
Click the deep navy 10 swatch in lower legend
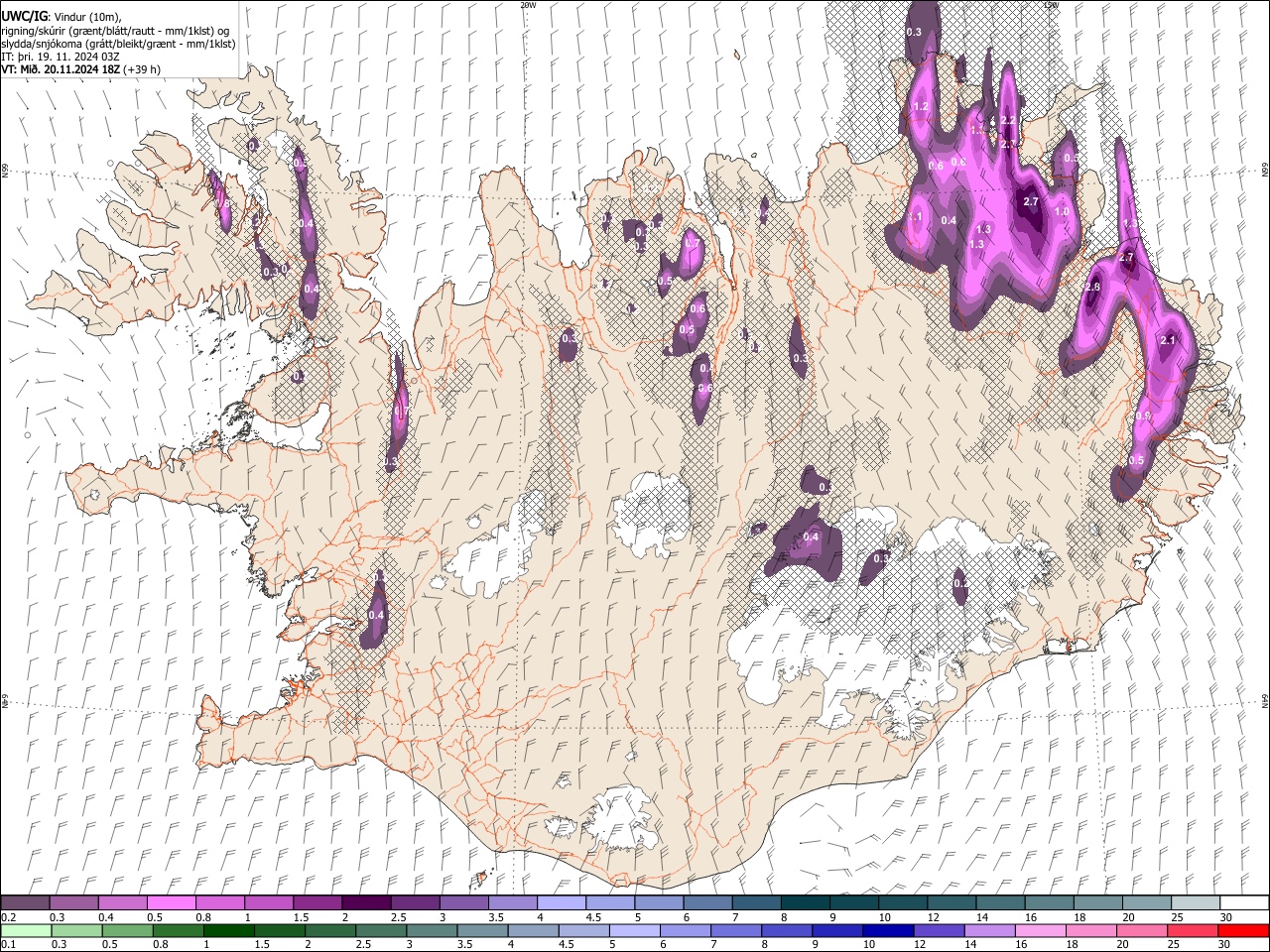888,930
